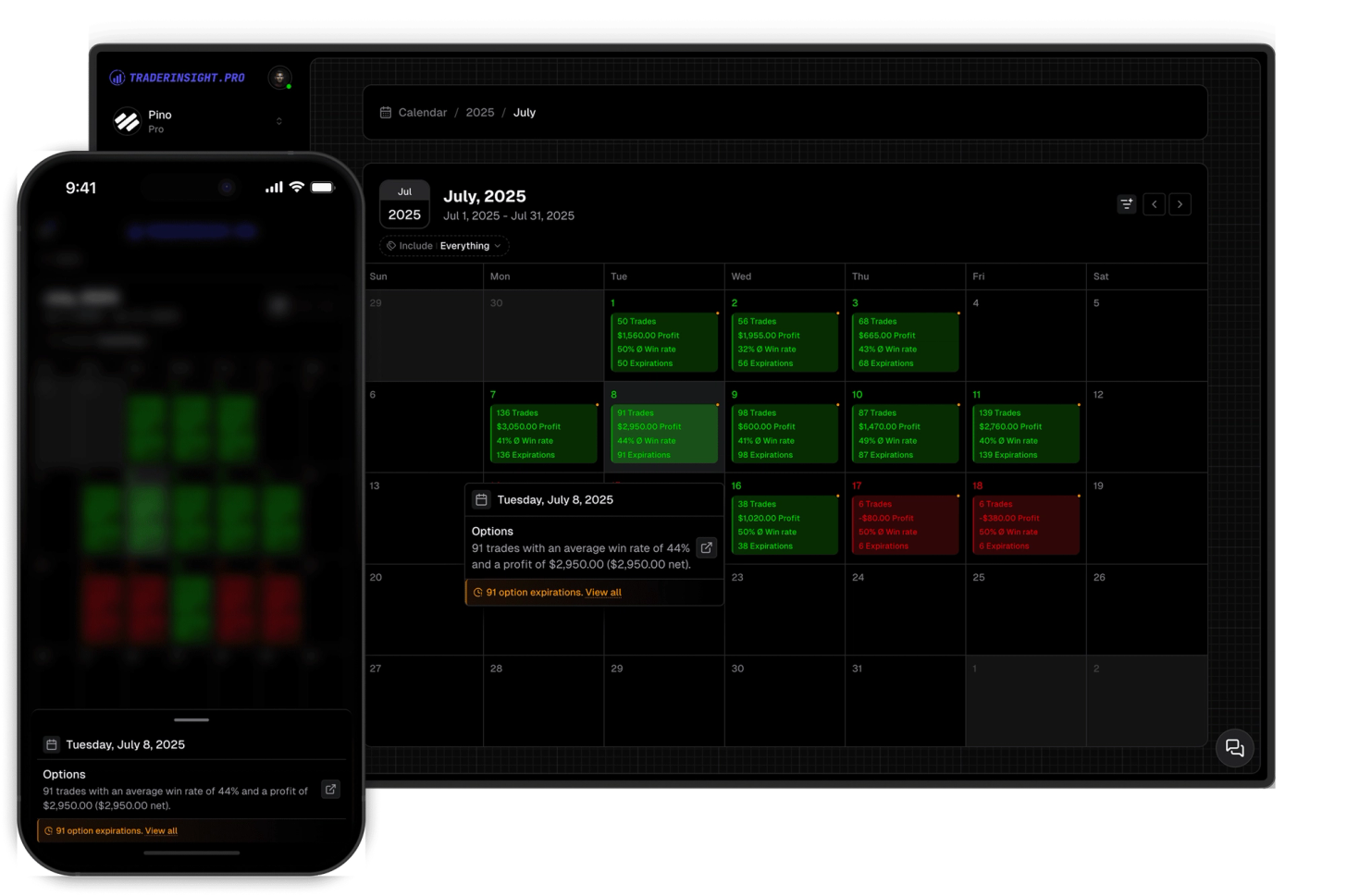This screenshot has height=896, width=1347.
Task: Open the user profile avatar with online status
Action: 279,77
